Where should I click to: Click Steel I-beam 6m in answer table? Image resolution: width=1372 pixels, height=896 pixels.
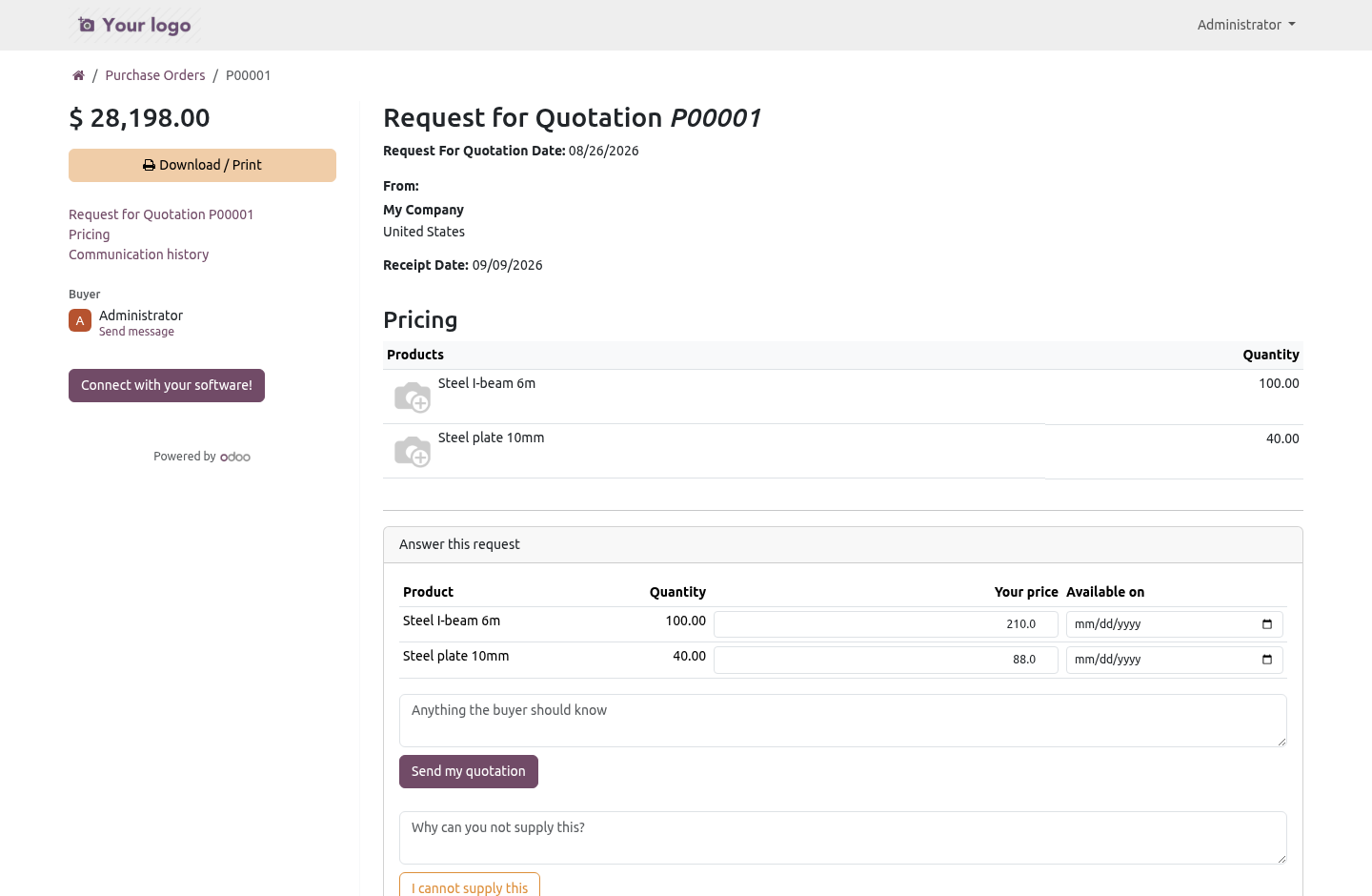[452, 621]
